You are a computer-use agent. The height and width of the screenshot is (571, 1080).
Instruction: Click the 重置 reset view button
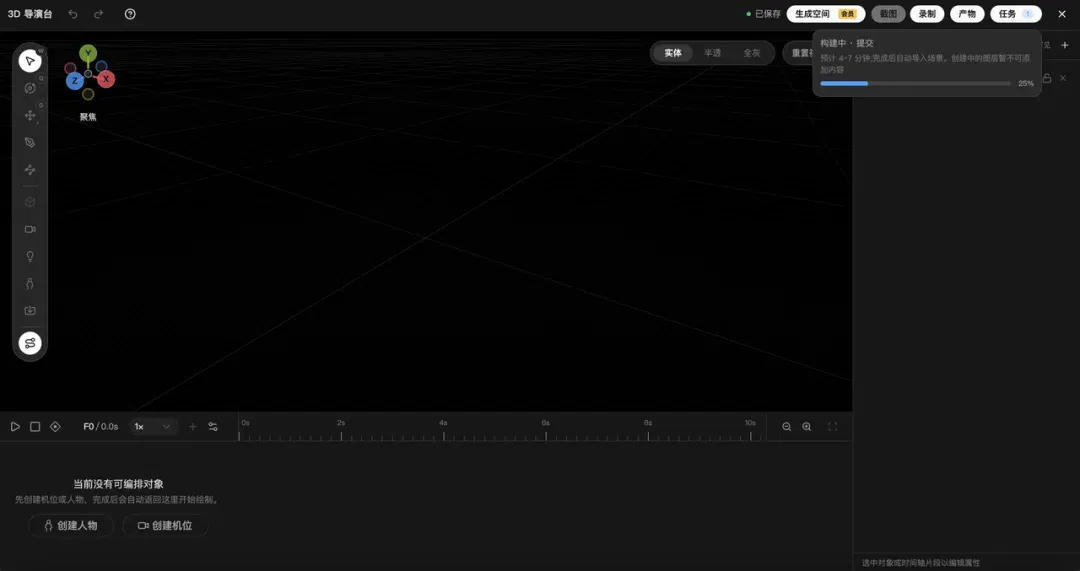(799, 53)
